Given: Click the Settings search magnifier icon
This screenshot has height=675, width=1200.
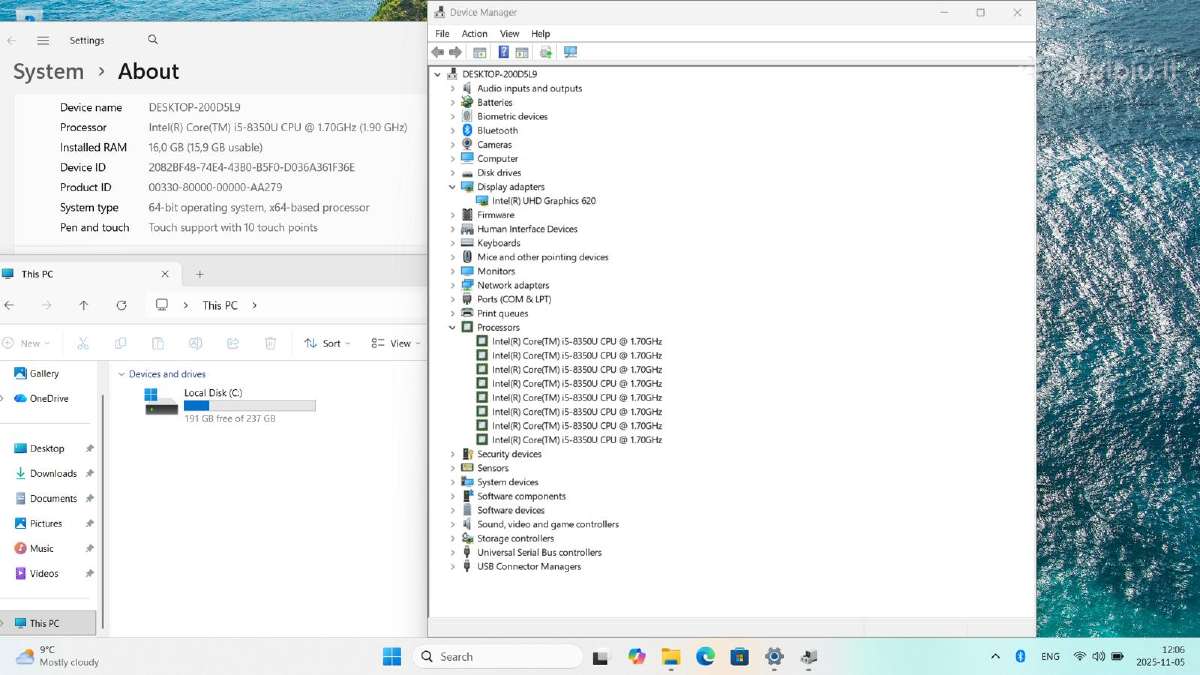Looking at the screenshot, I should (x=153, y=40).
